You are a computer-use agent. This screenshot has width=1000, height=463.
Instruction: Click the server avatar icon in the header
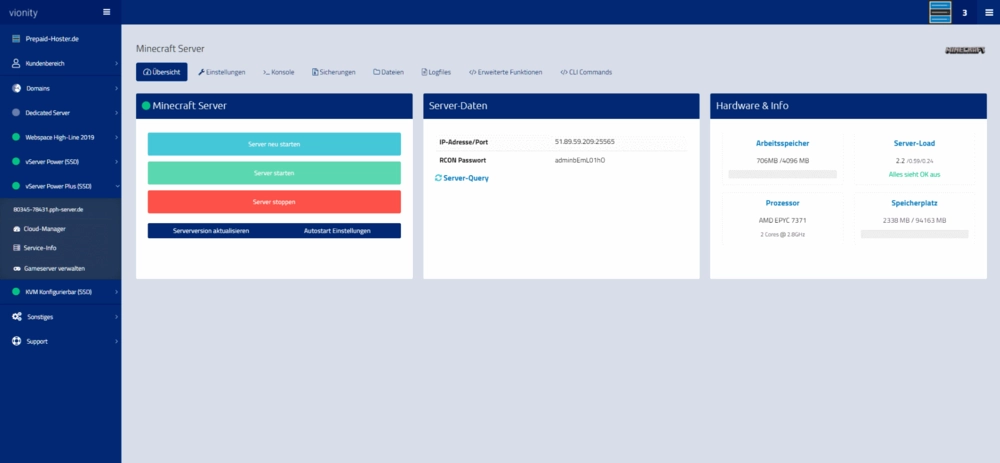[x=940, y=13]
